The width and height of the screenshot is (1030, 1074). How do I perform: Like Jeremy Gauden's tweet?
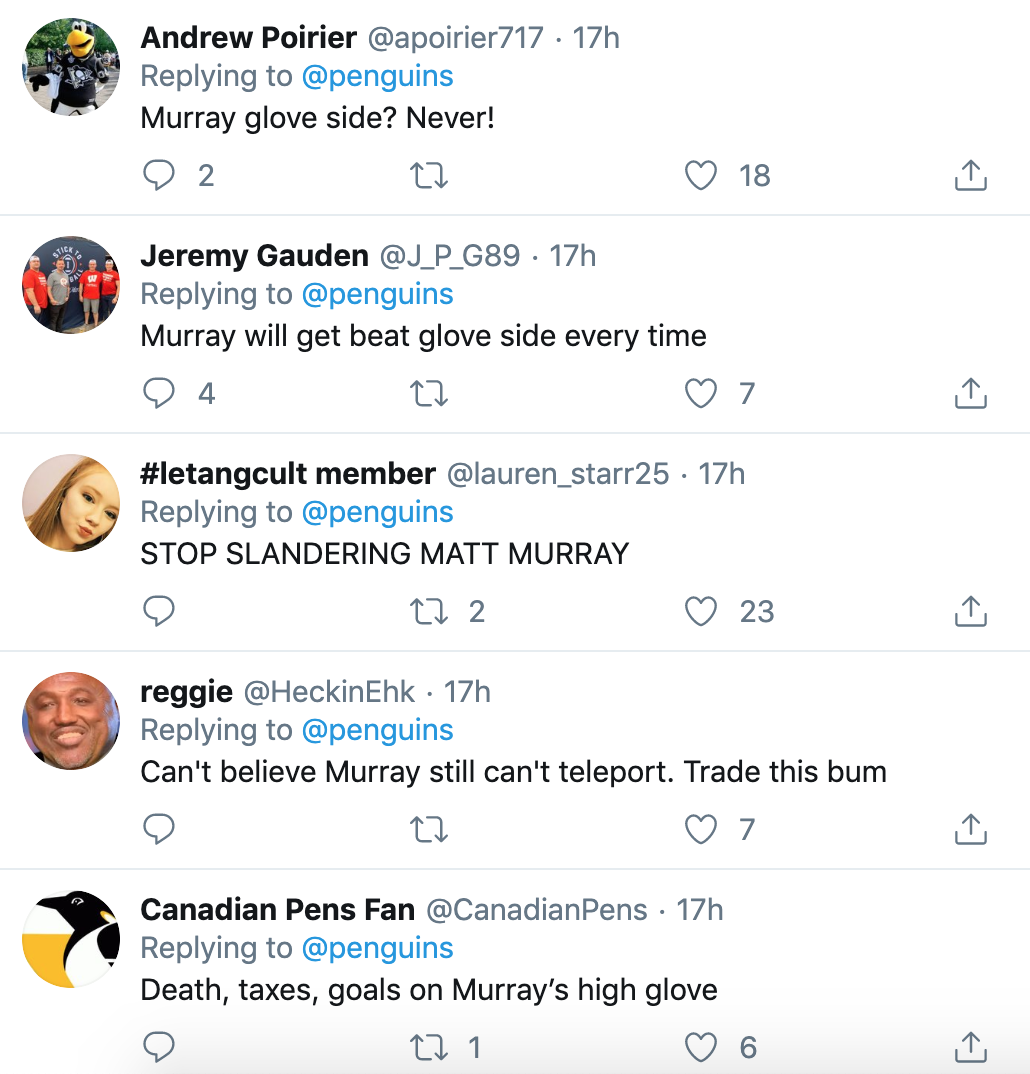point(701,394)
